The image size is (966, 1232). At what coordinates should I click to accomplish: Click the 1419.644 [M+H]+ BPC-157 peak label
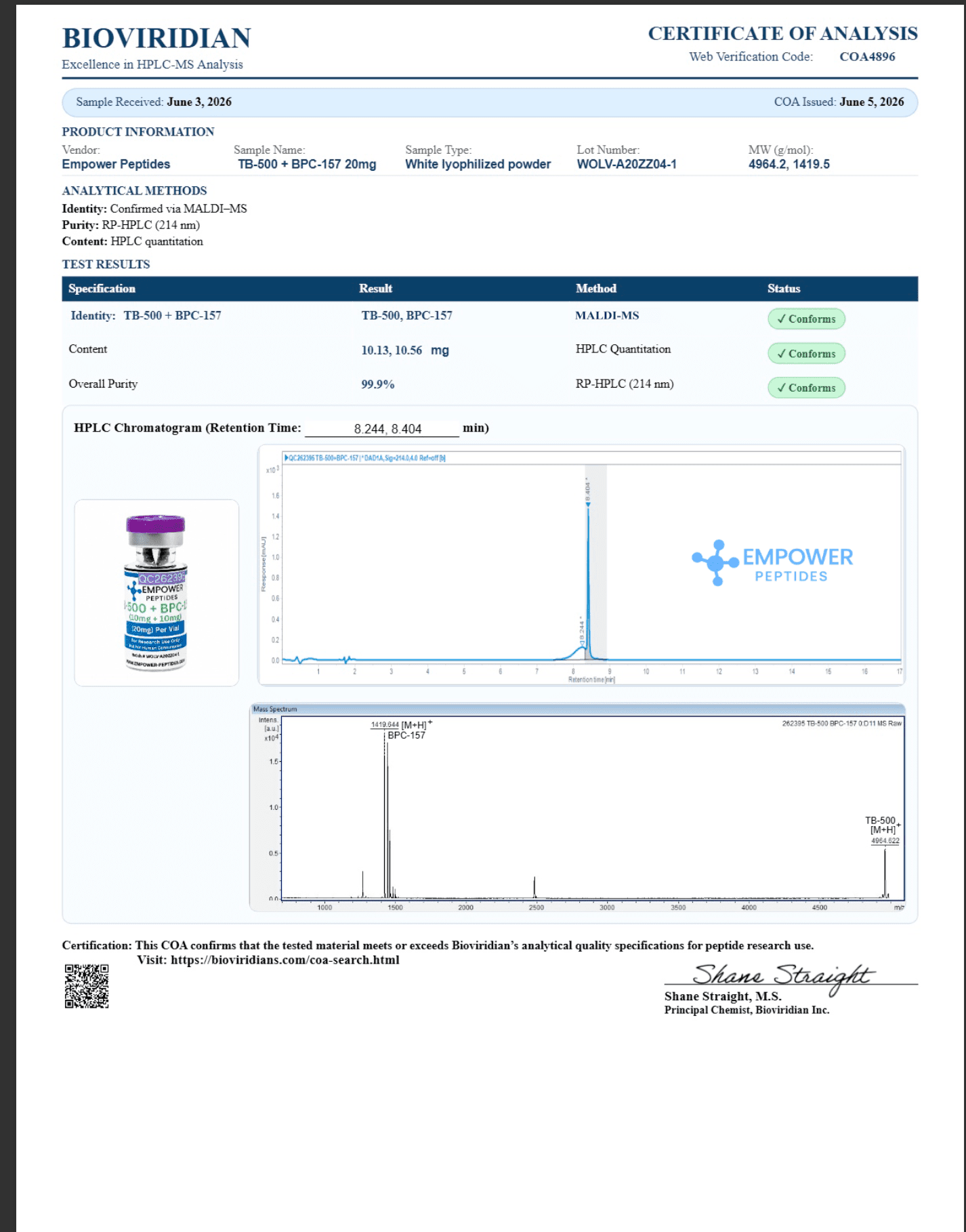(400, 730)
